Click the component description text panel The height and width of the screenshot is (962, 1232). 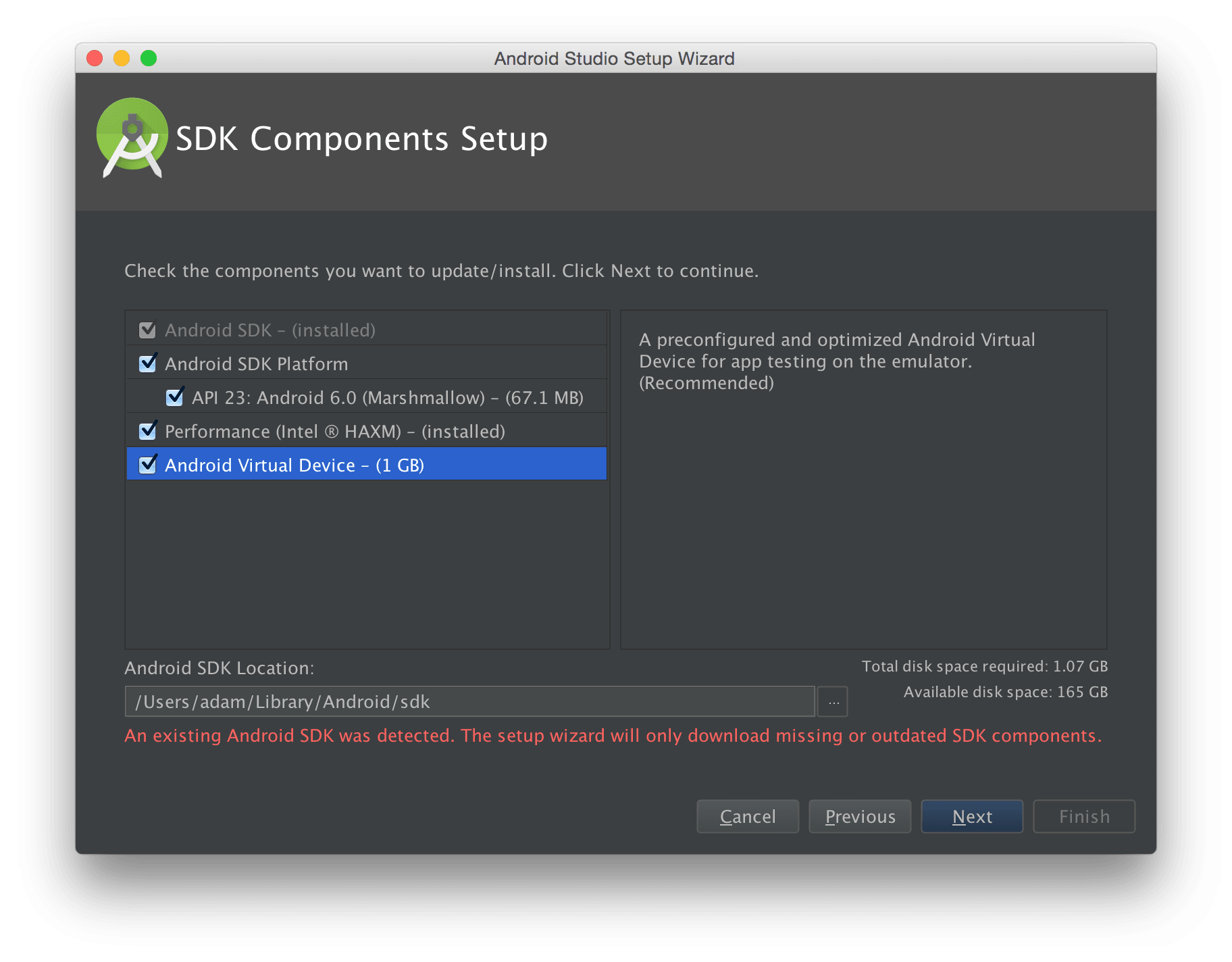[864, 480]
